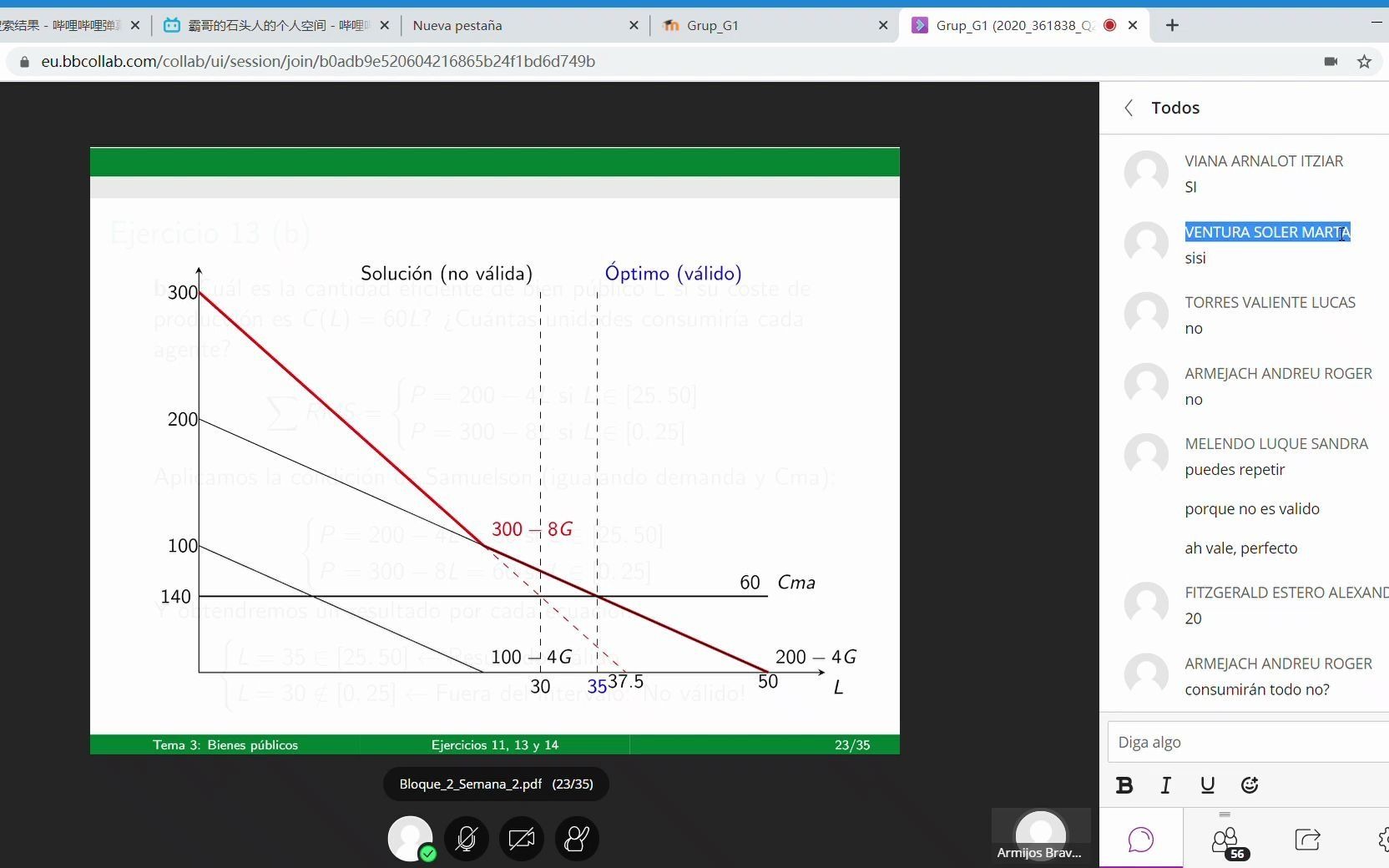The image size is (1389, 868).
Task: Click the message 'consumirán todo no?'
Action: (1256, 689)
